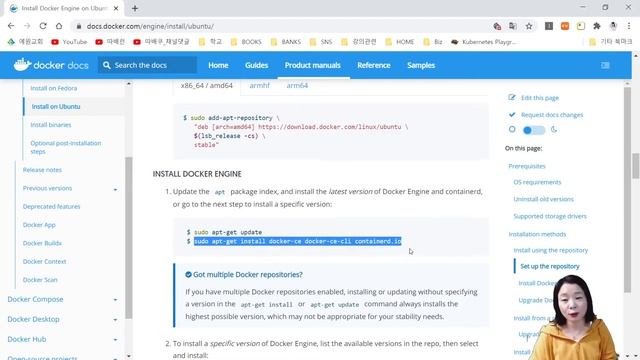Open Install on Fedora sidebar link
The image size is (640, 360).
click(x=53, y=88)
